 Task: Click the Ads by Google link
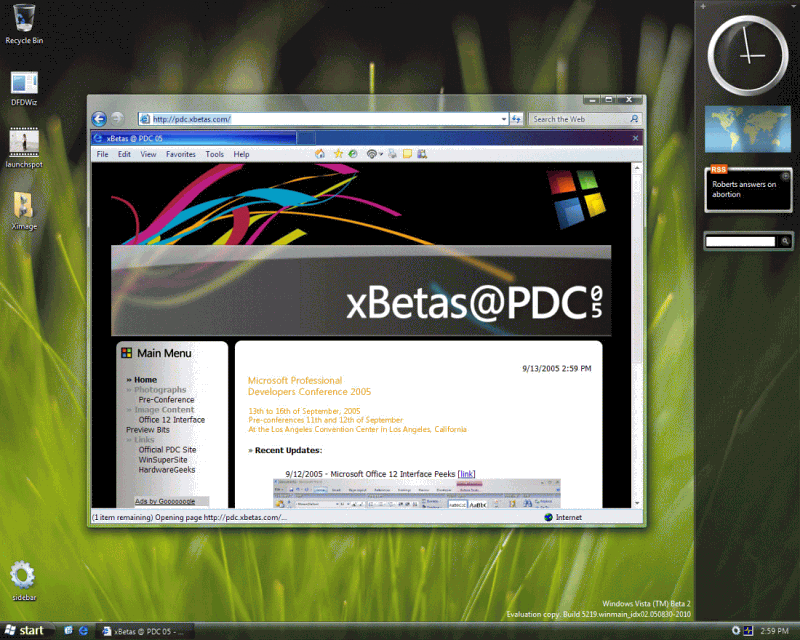click(x=165, y=501)
